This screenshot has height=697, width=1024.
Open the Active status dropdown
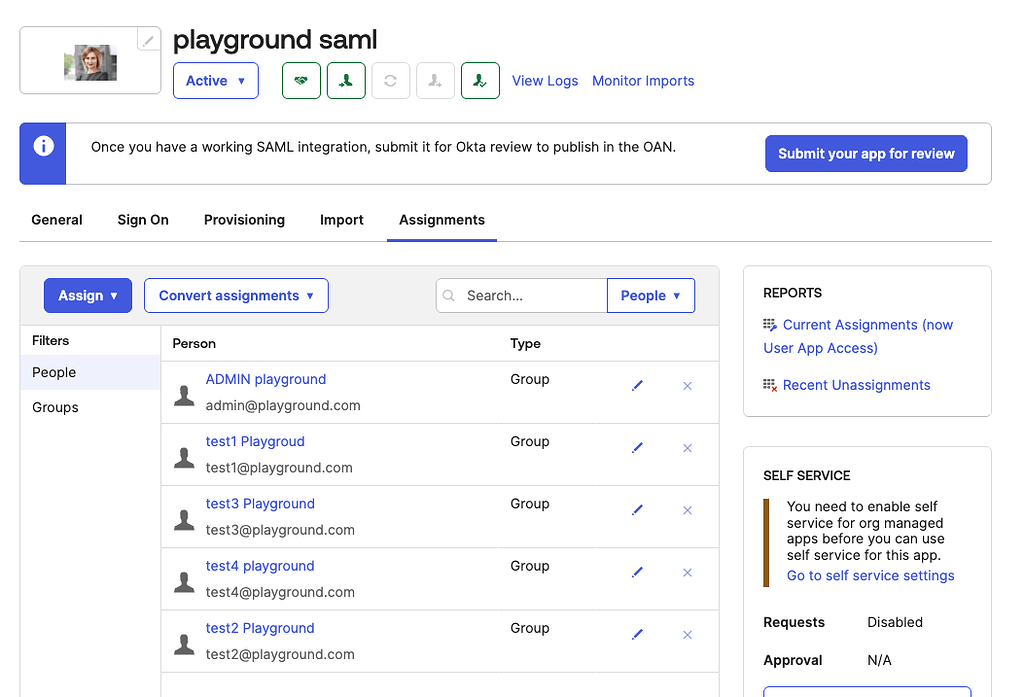pos(216,81)
